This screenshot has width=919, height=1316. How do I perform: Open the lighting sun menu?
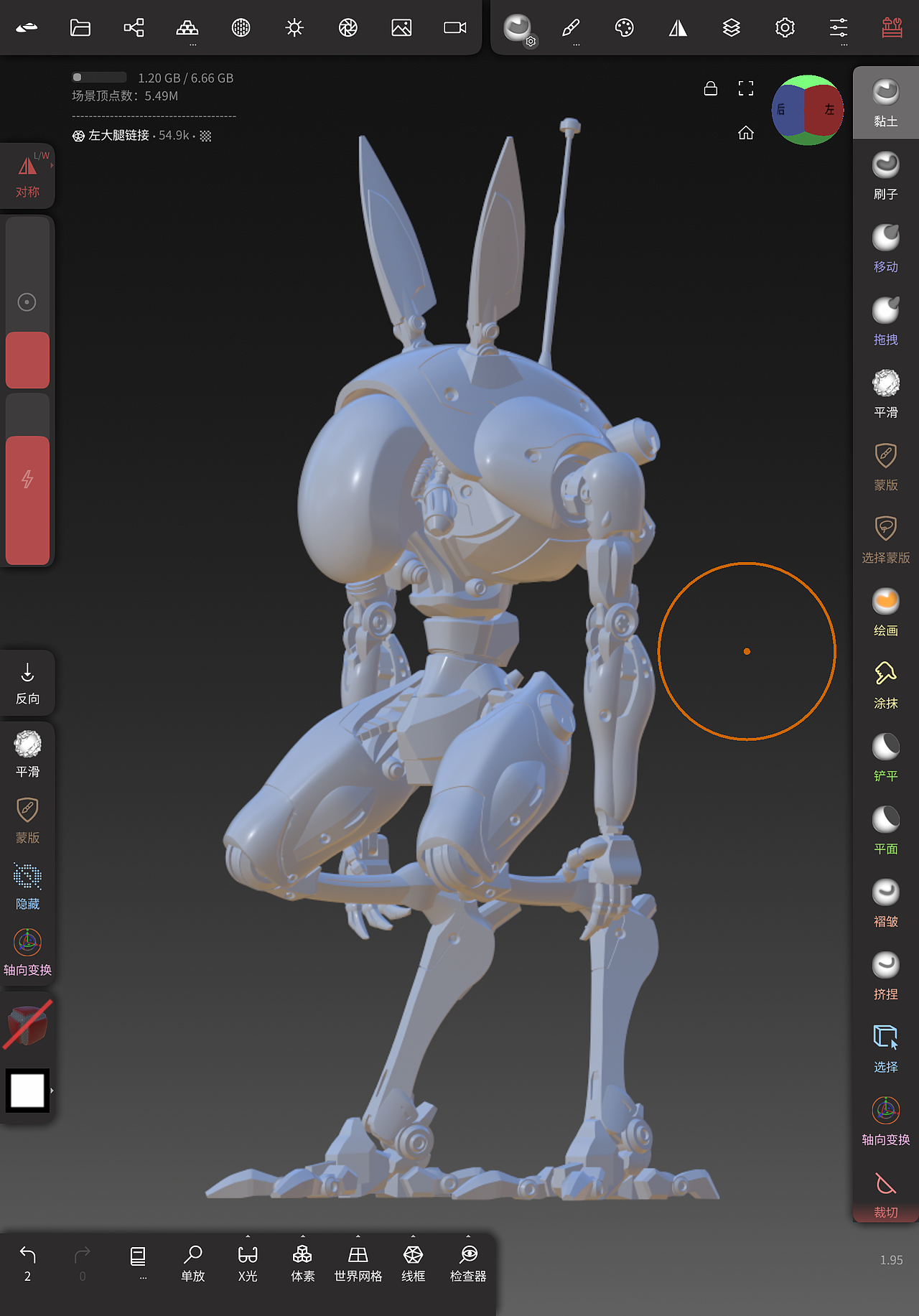point(294,28)
